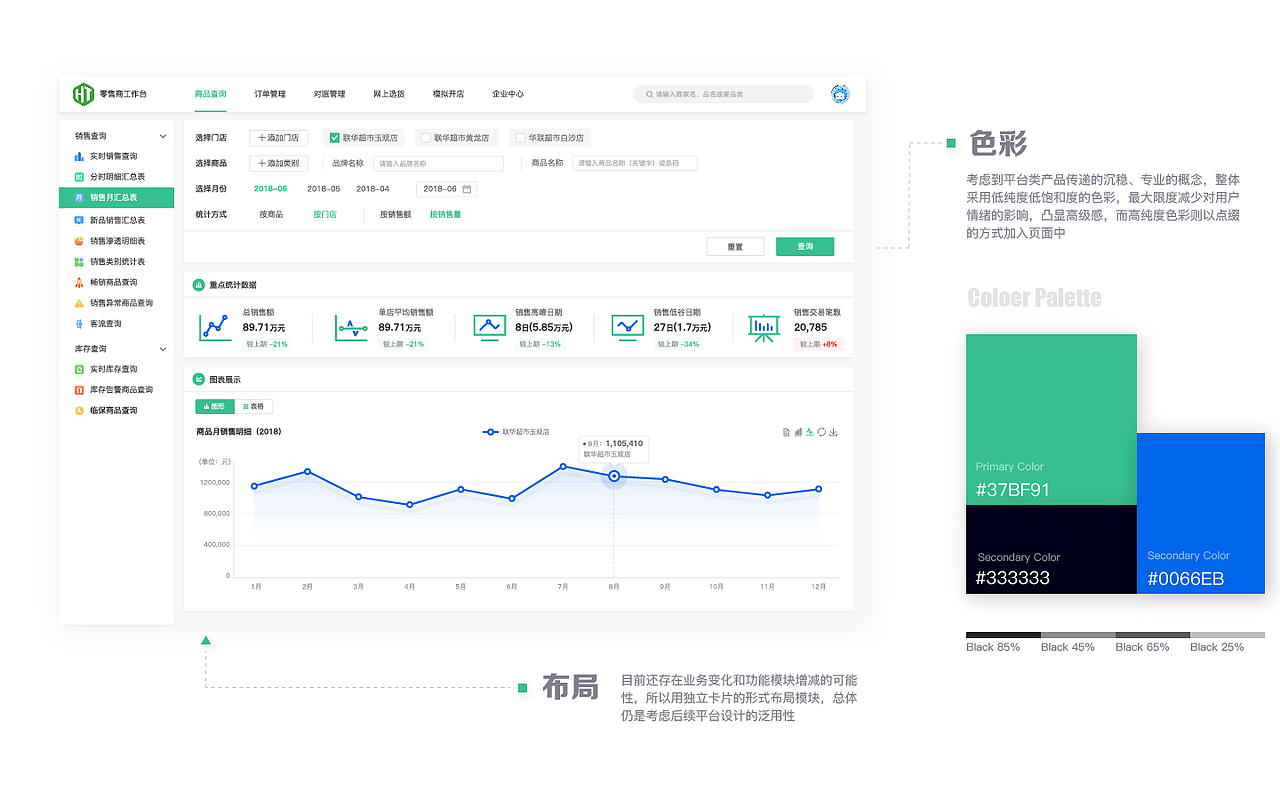Viewport: 1280px width, 800px height.
Task: Click the 实时销售查询 bar chart icon
Action: [80, 156]
